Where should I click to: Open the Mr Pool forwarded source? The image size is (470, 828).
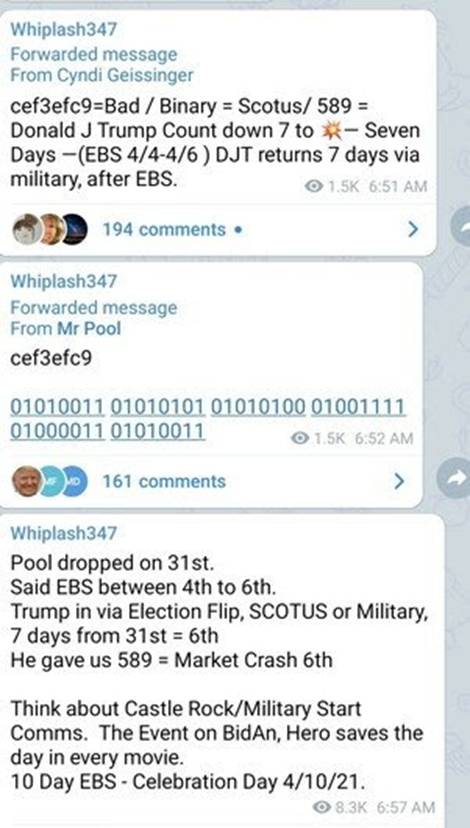65,328
